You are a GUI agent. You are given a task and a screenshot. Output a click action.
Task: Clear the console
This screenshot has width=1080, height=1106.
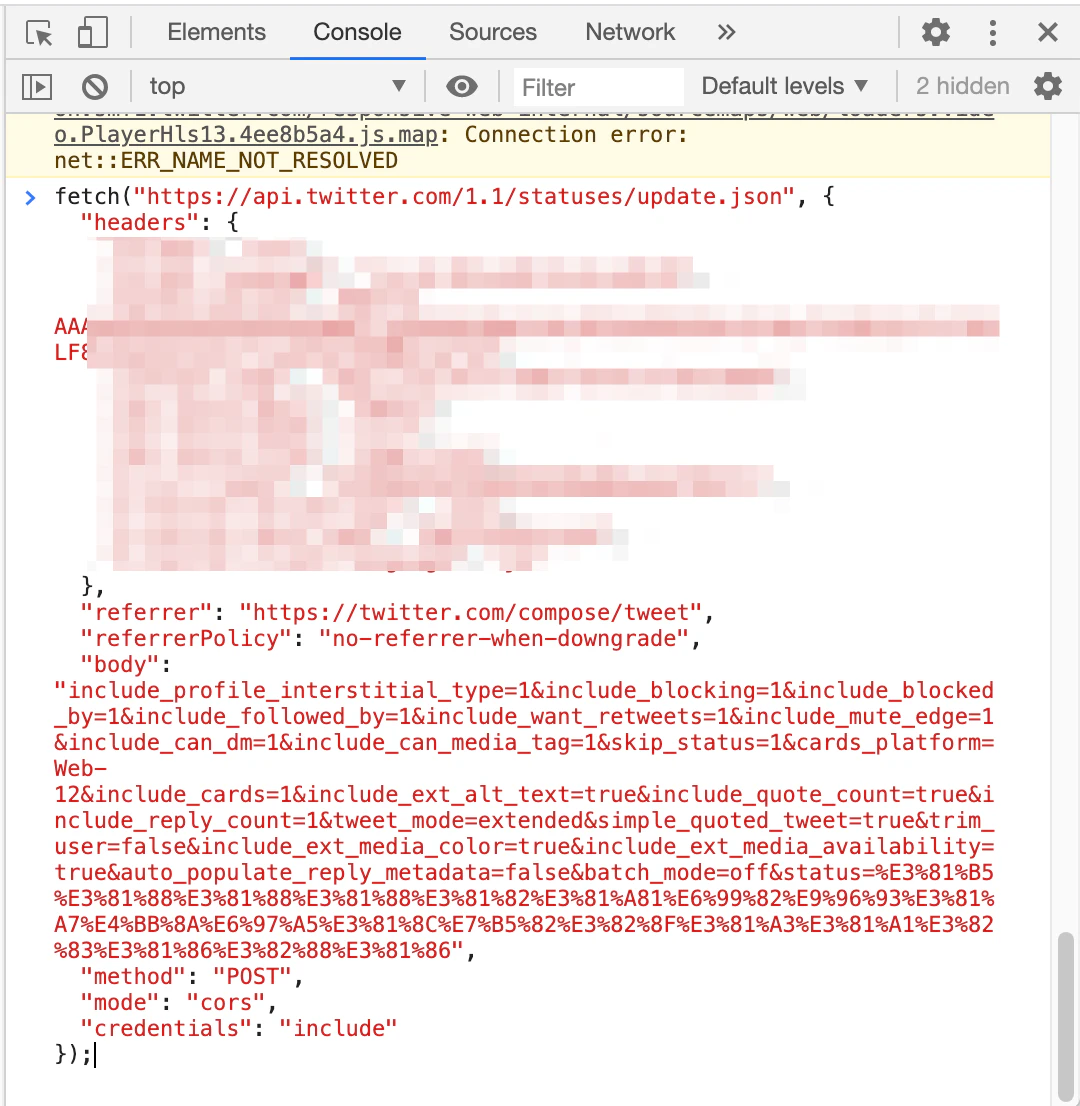pos(95,87)
